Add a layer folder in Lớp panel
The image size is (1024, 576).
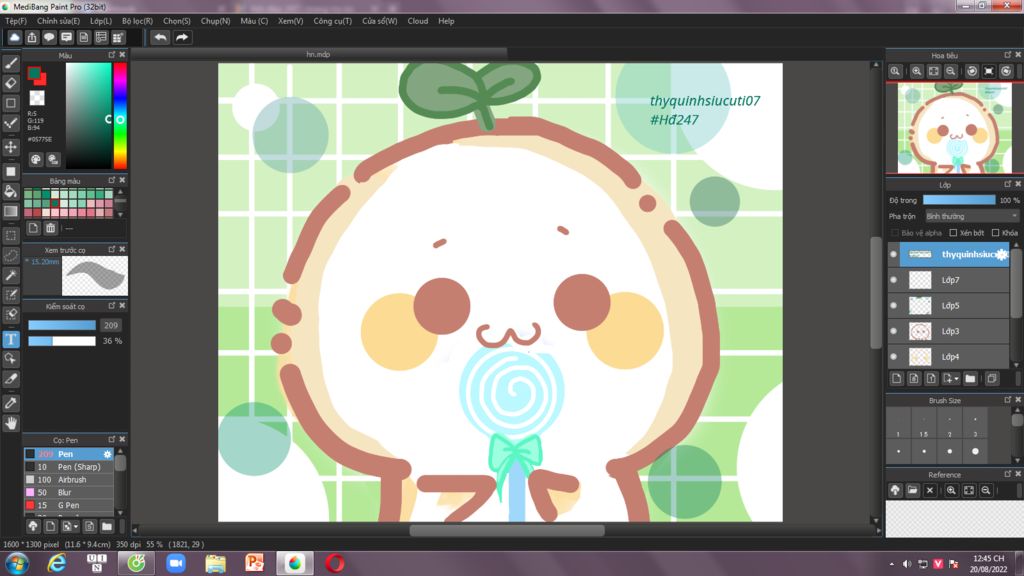coord(970,378)
